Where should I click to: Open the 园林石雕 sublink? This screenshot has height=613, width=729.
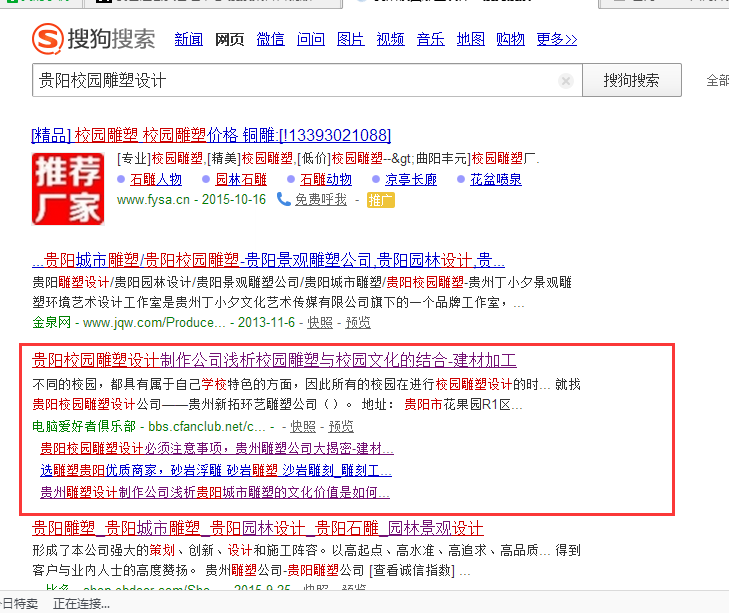(241, 180)
